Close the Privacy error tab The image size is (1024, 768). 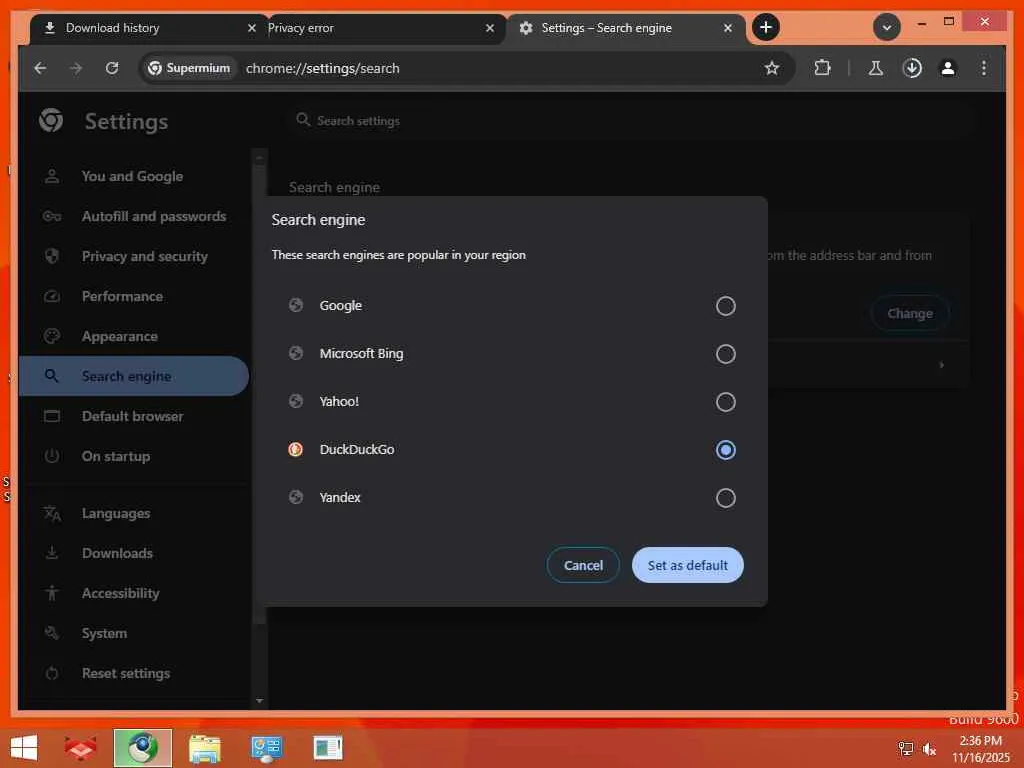pyautogui.click(x=490, y=28)
